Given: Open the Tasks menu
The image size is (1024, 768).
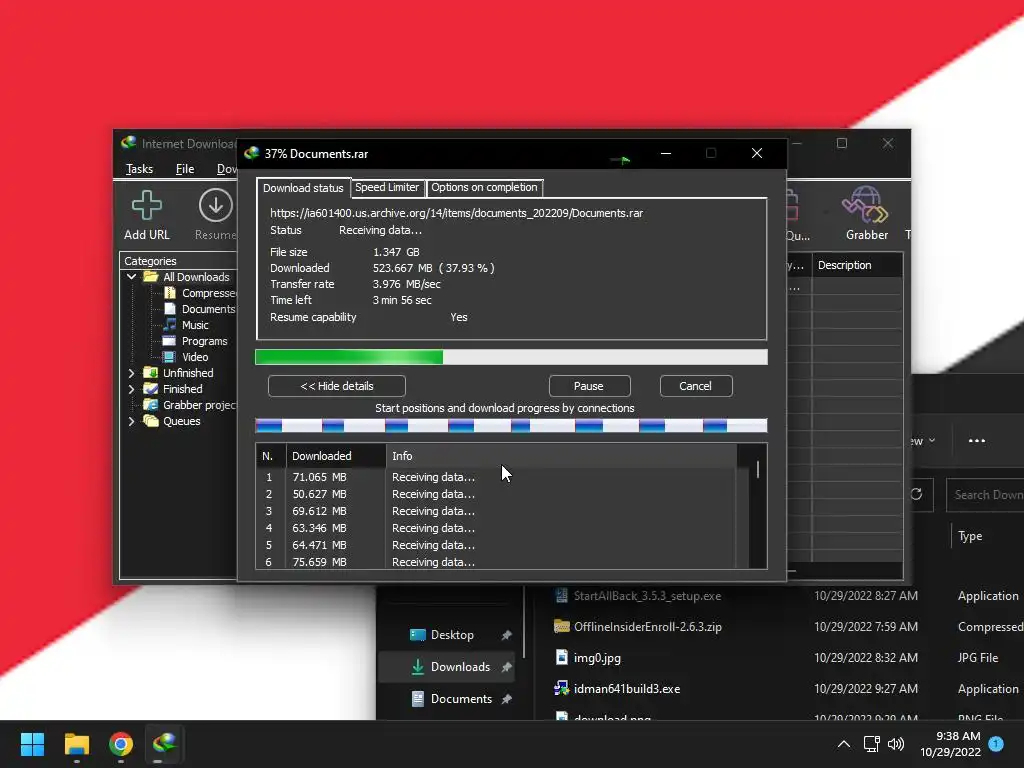Looking at the screenshot, I should pos(139,169).
